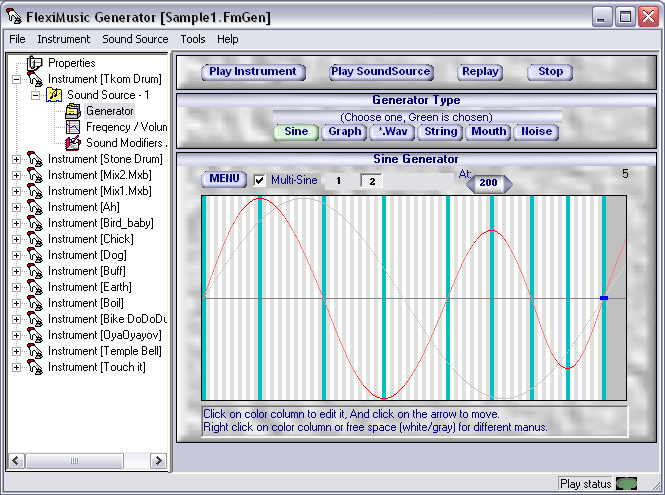Click the Boil instrument icon
The image size is (665, 495).
[x=35, y=303]
